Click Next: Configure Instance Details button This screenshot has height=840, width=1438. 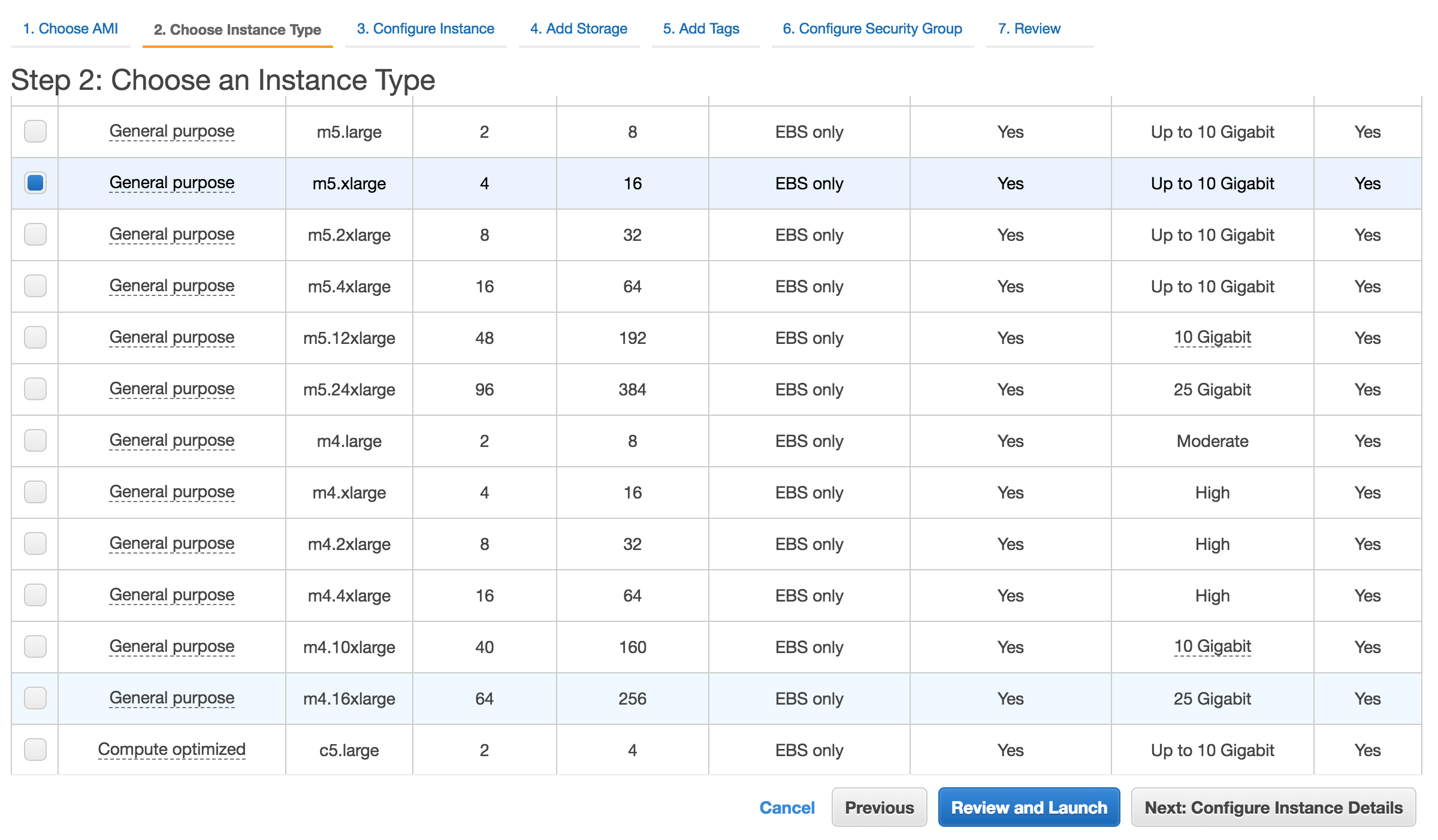[x=1274, y=808]
